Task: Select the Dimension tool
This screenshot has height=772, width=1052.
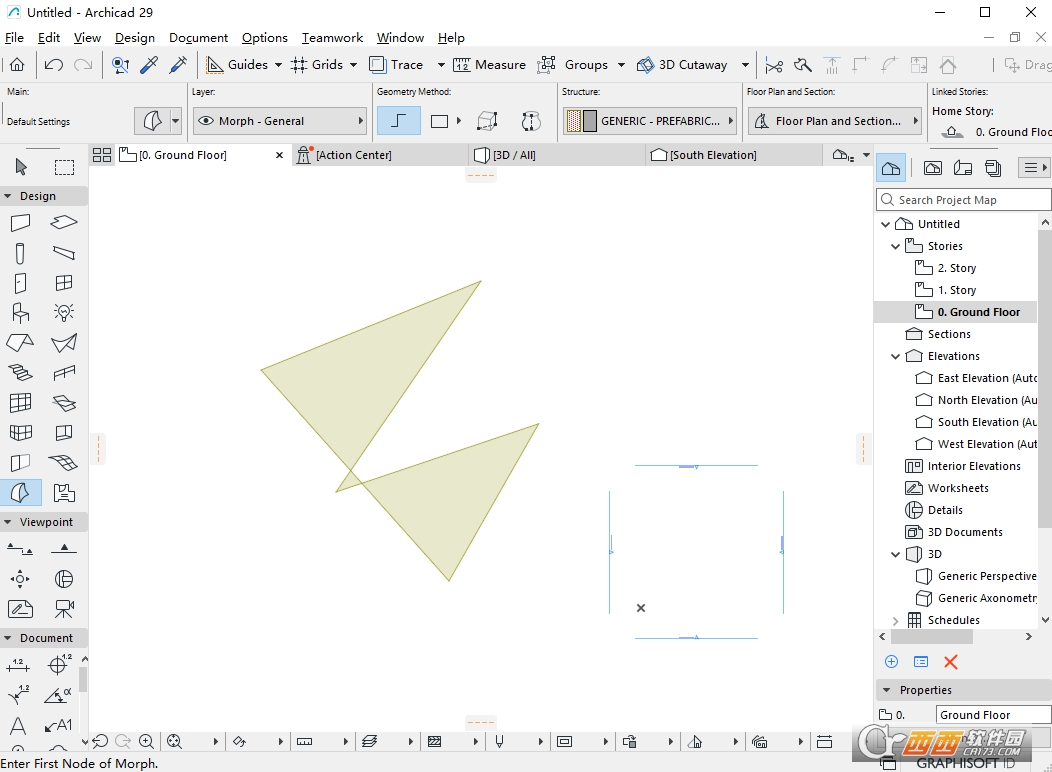Action: click(x=18, y=665)
